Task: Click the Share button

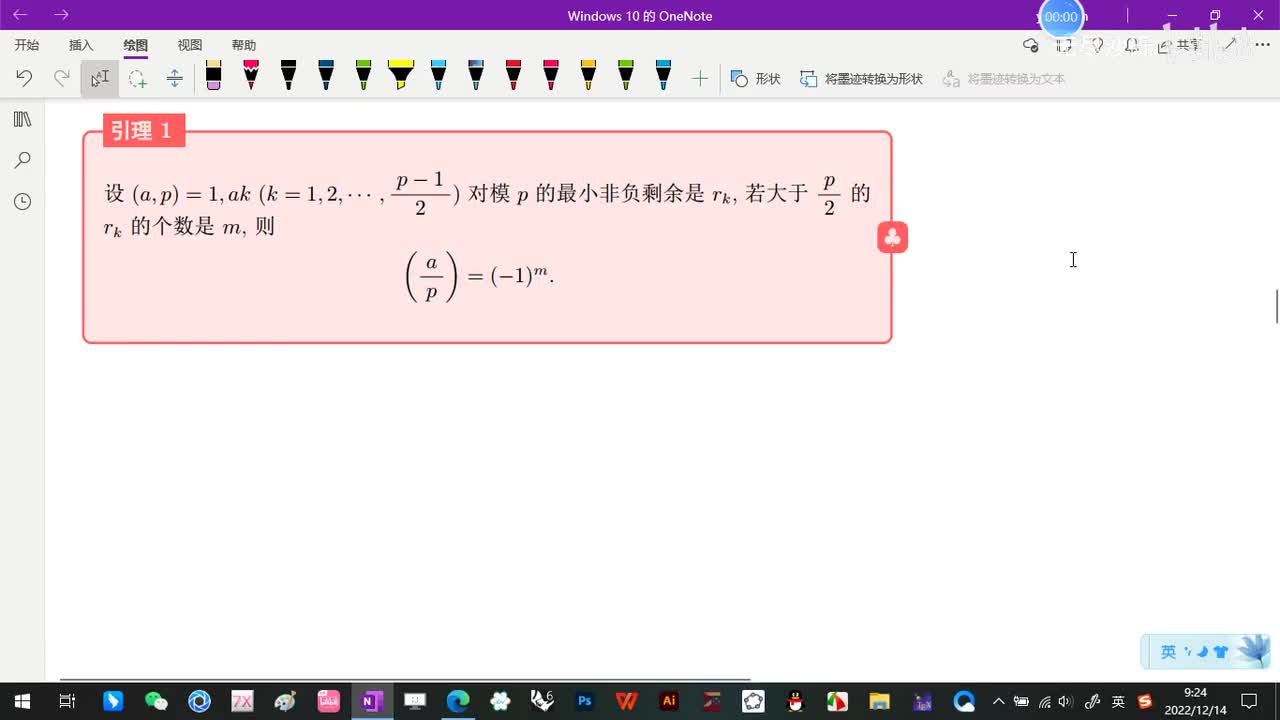Action: click(x=1179, y=45)
